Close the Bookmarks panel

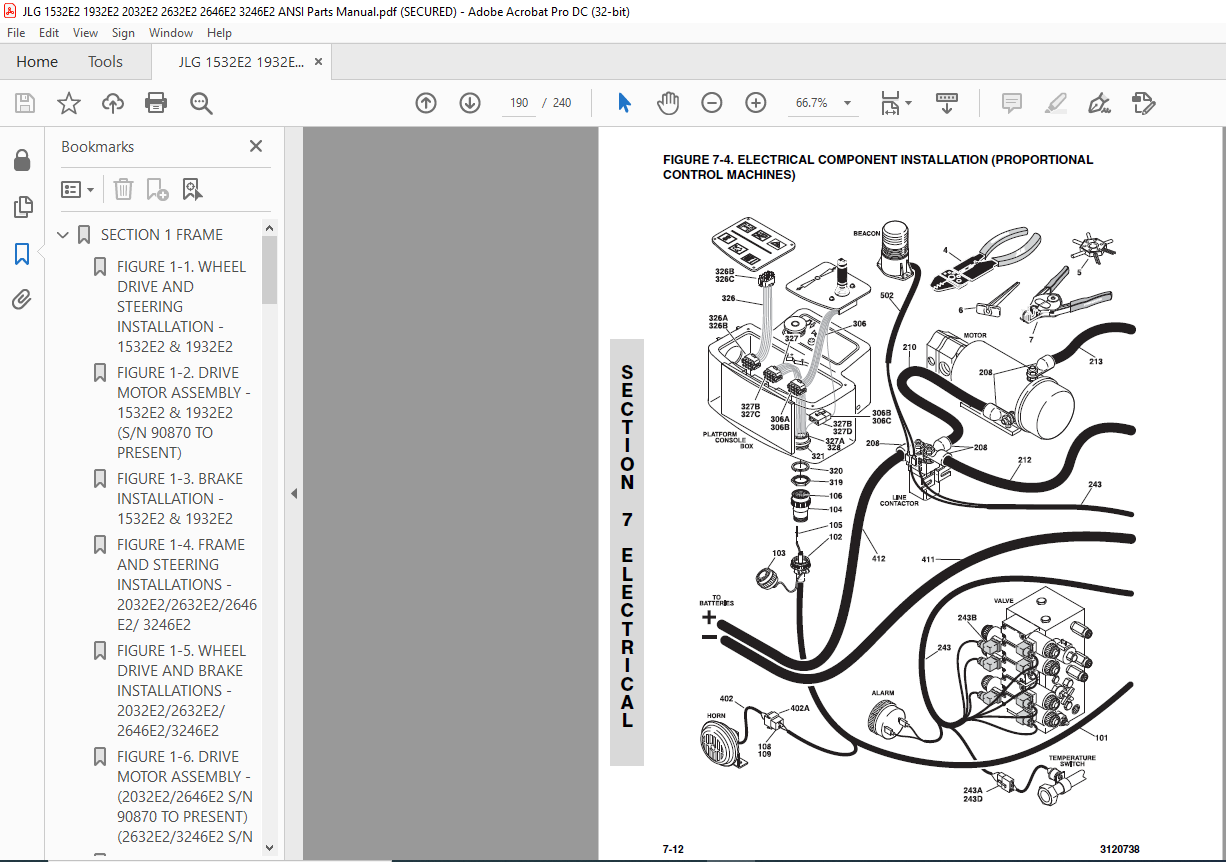(256, 146)
